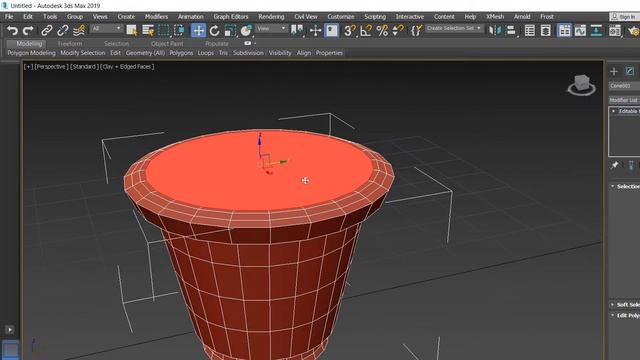Open the render teapot icon

(633, 31)
